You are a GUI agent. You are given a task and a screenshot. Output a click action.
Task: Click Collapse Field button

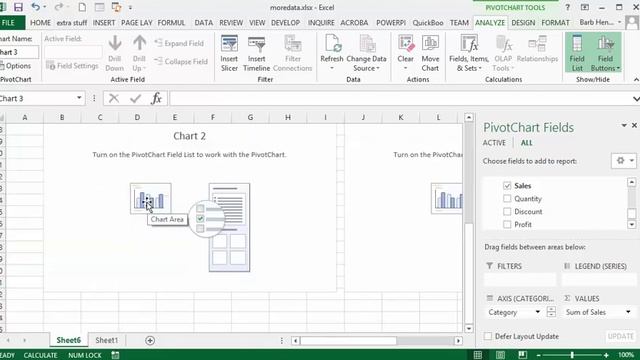point(181,62)
